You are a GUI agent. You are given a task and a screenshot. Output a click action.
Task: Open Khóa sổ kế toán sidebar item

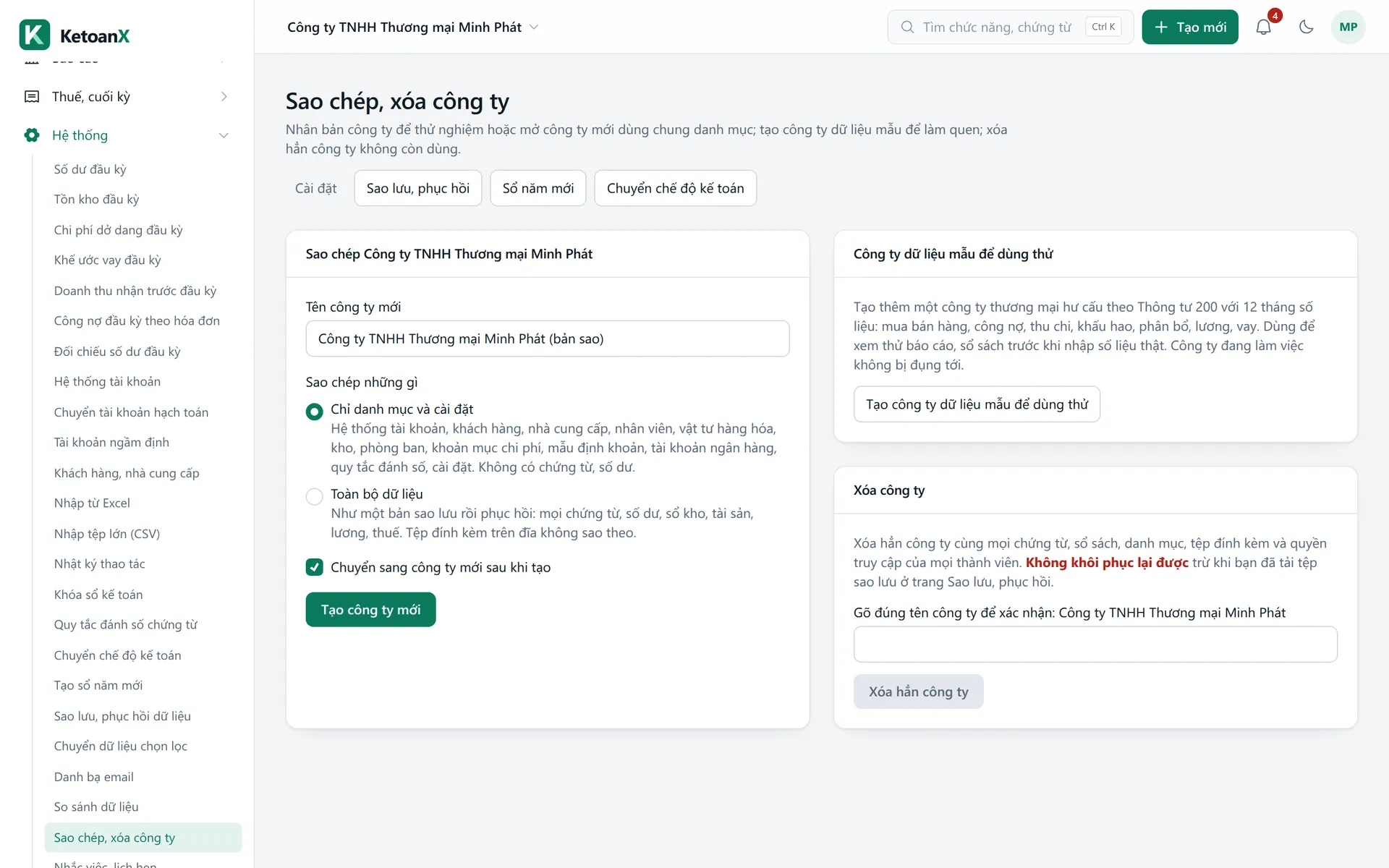pyautogui.click(x=143, y=595)
